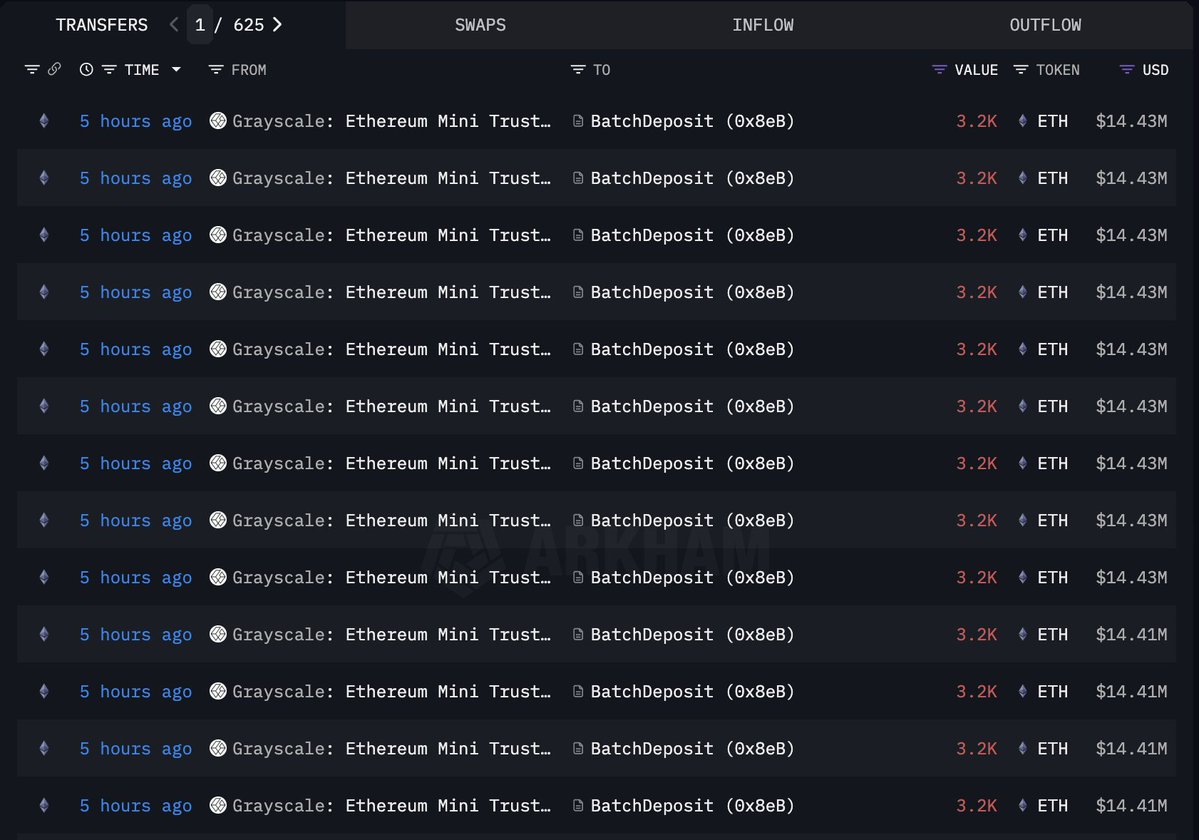
Task: Click the filter icon beside the FROM column
Action: (216, 70)
